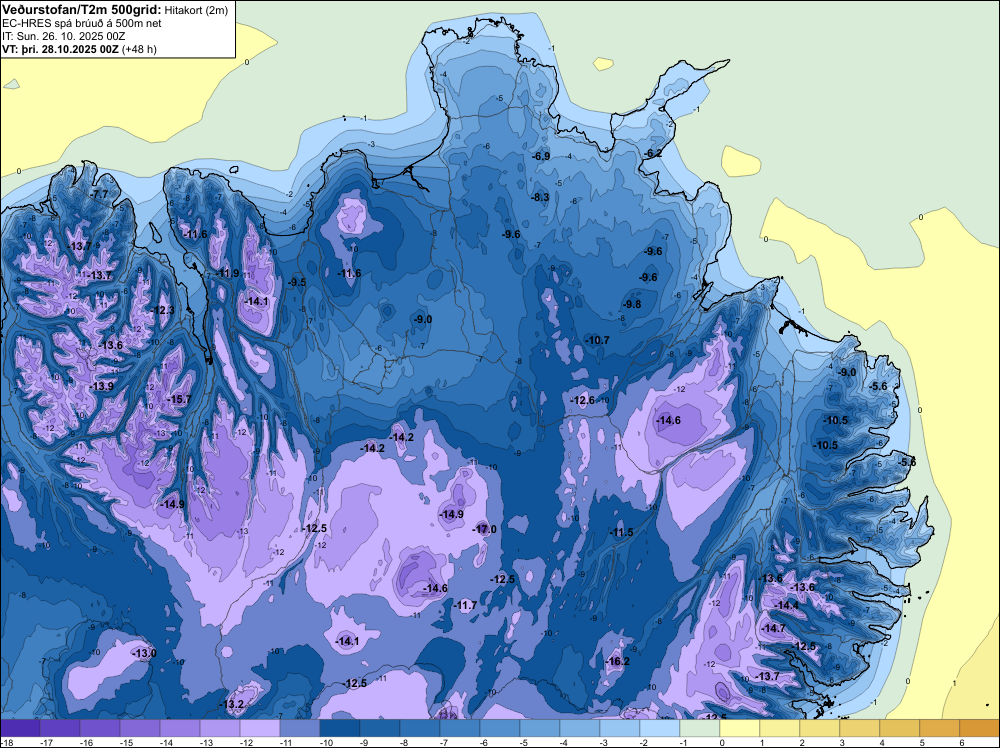Click the -12 tick label on the color scale
Screen dimensions: 1000x748
tap(246, 742)
